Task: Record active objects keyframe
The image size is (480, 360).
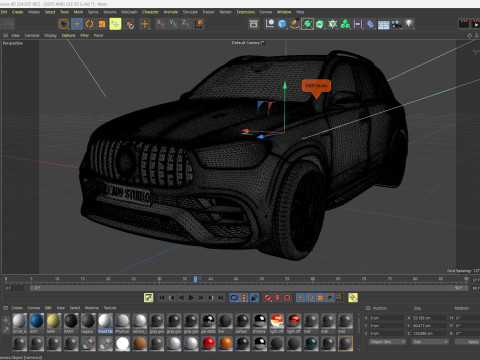Action: click(x=267, y=297)
